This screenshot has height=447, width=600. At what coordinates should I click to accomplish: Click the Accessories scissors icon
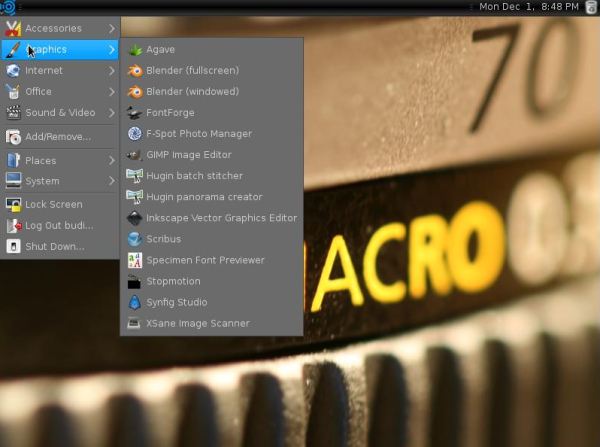(13, 29)
